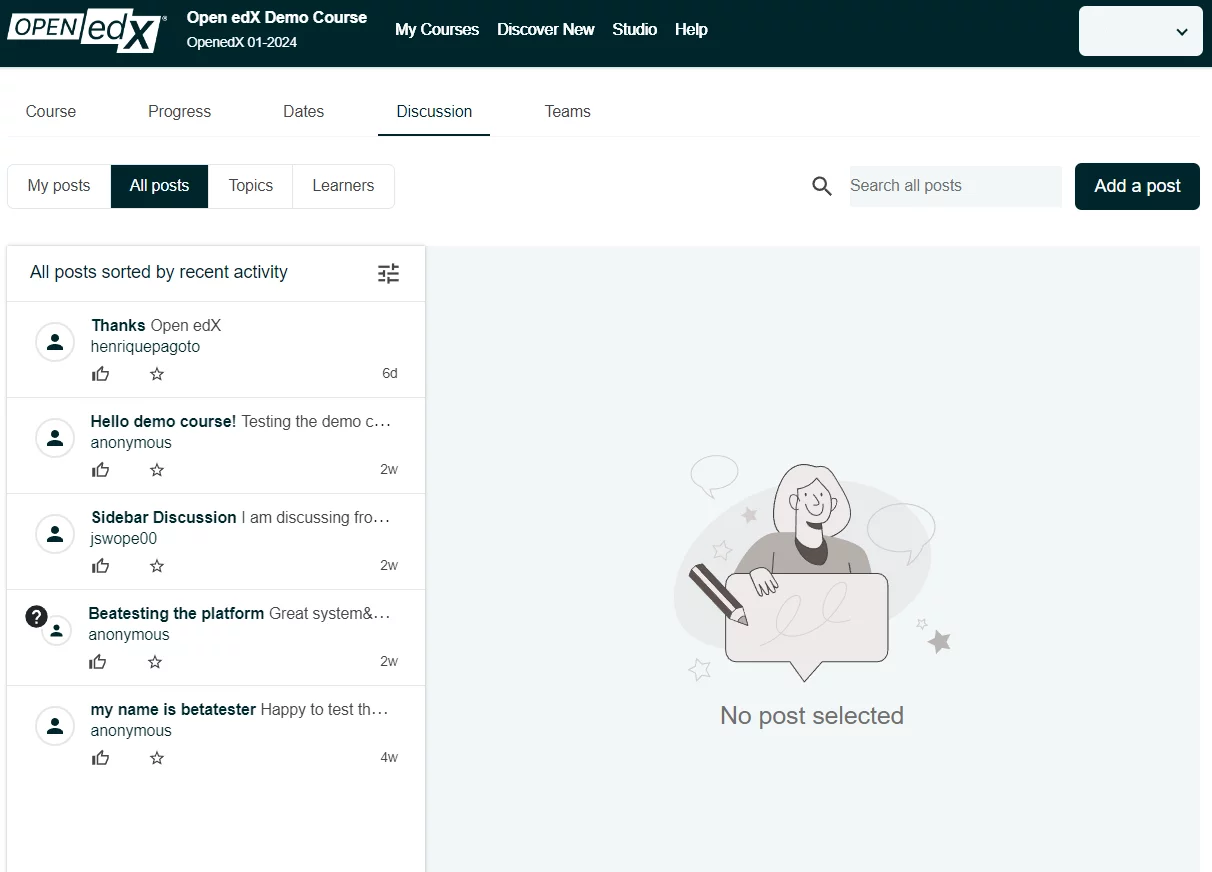Click the '4w' timestamp on betatester post
The width and height of the screenshot is (1212, 872).
click(x=389, y=758)
